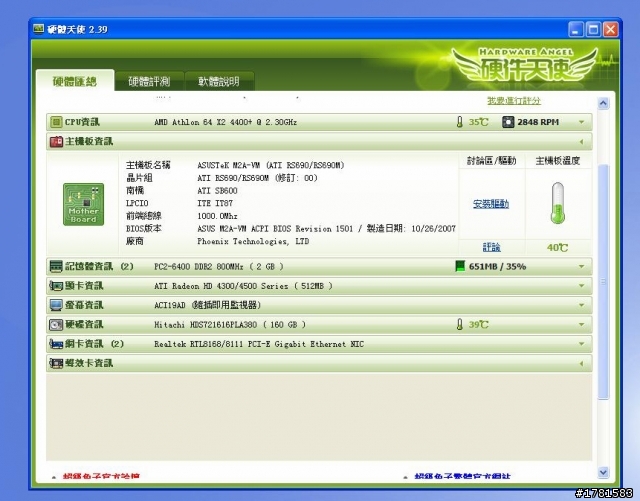Click the hard disk thermometer icon
Image resolution: width=640 pixels, height=501 pixels.
460,325
